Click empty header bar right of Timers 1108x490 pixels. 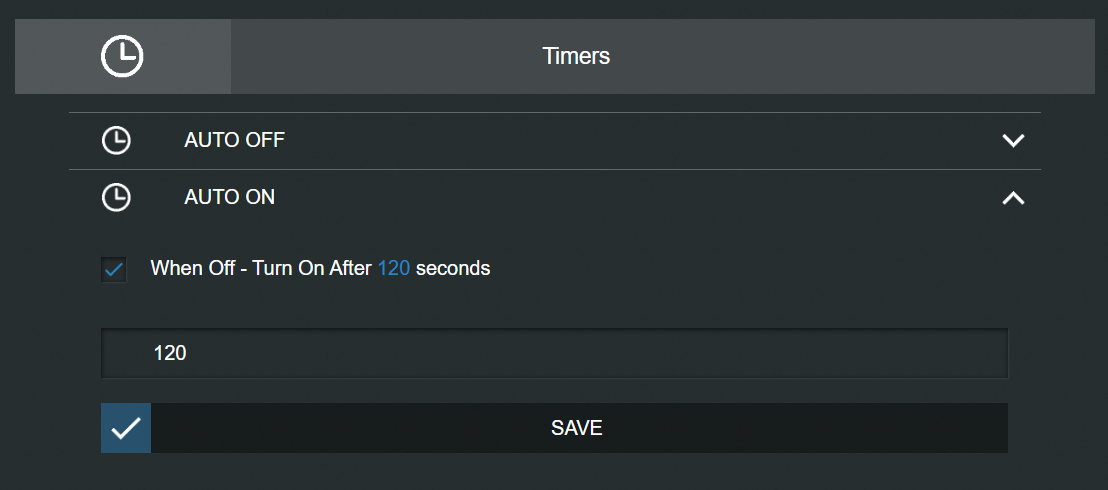coord(848,57)
